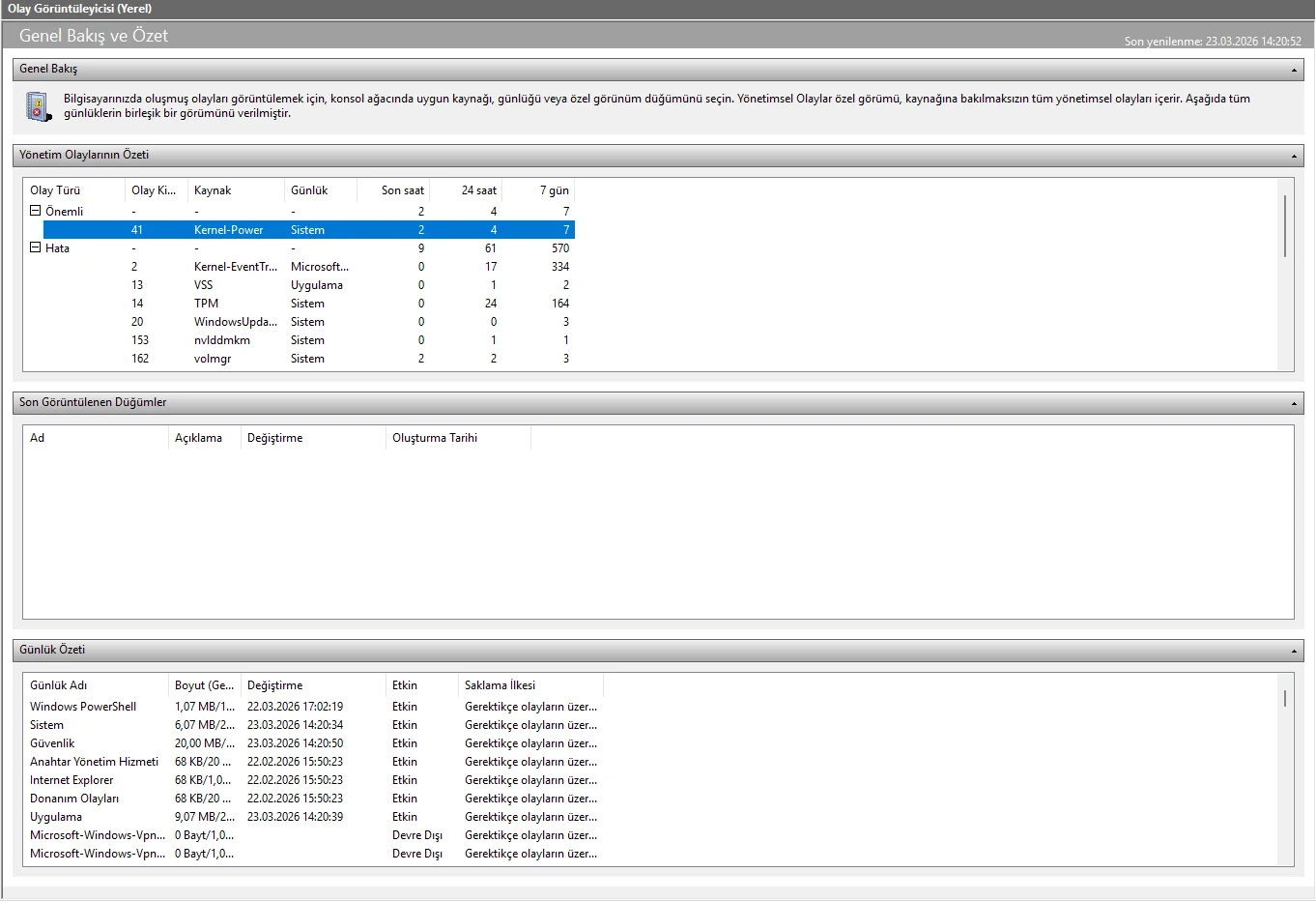This screenshot has width=1316, height=901.
Task: Sort by the 7 gün column header
Action: click(x=538, y=190)
